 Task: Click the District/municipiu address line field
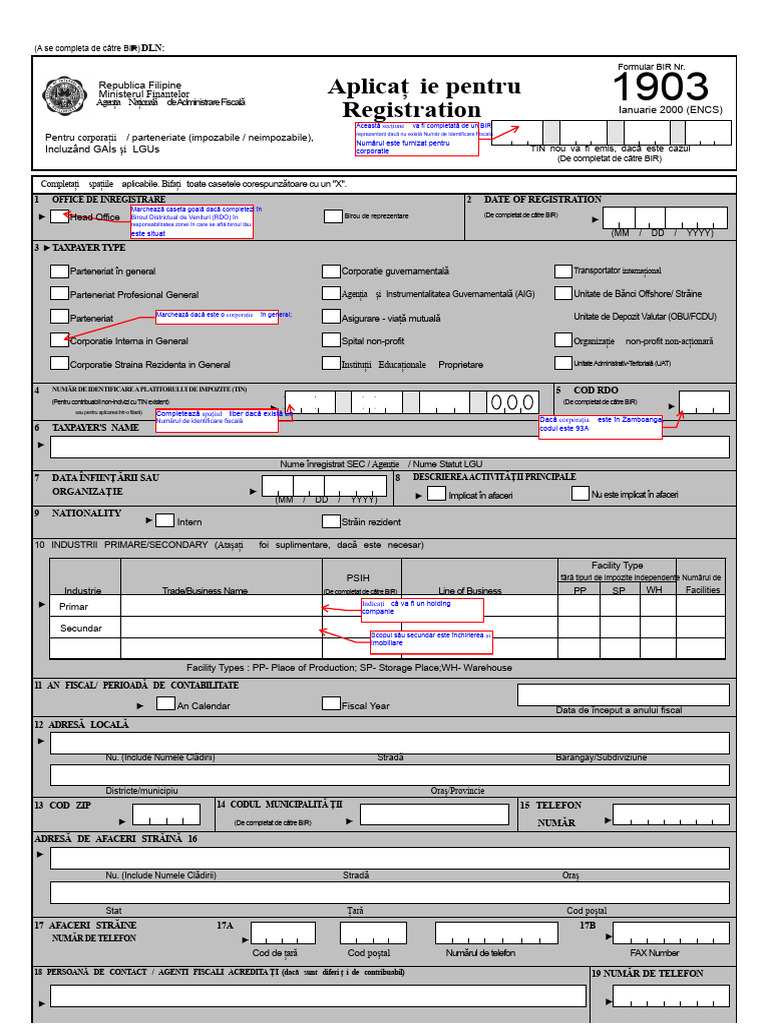(x=390, y=775)
